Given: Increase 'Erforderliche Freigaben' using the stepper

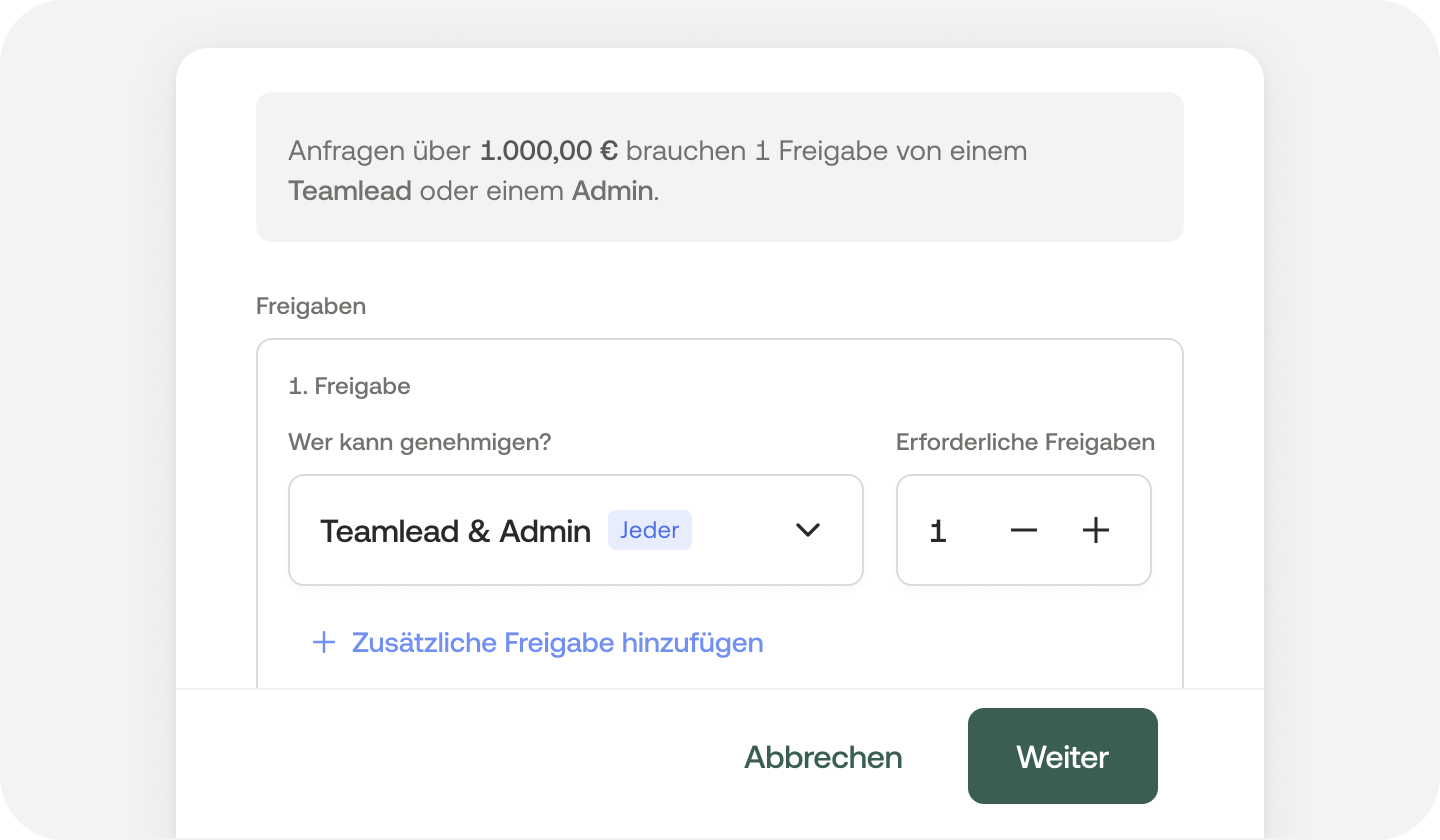Looking at the screenshot, I should (1095, 530).
